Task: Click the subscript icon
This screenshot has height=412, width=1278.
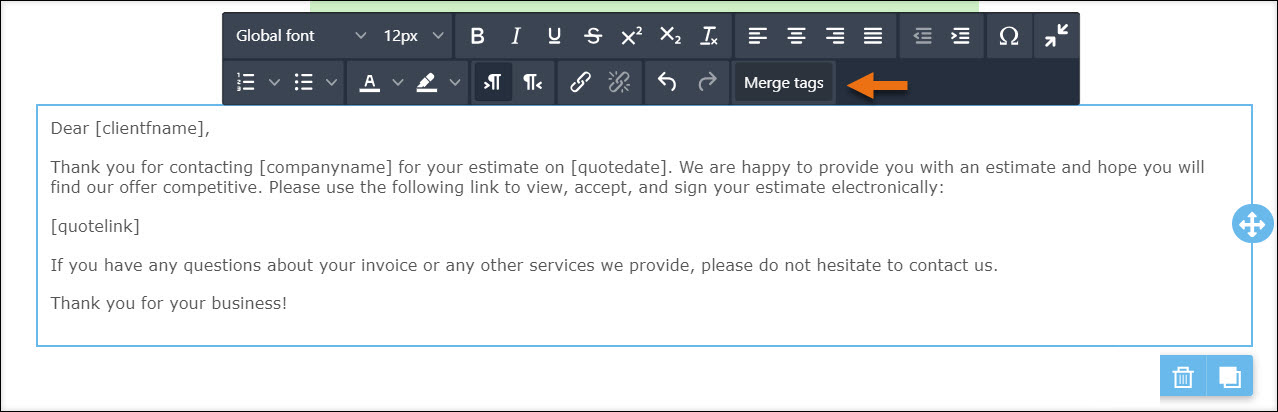Action: pos(670,36)
